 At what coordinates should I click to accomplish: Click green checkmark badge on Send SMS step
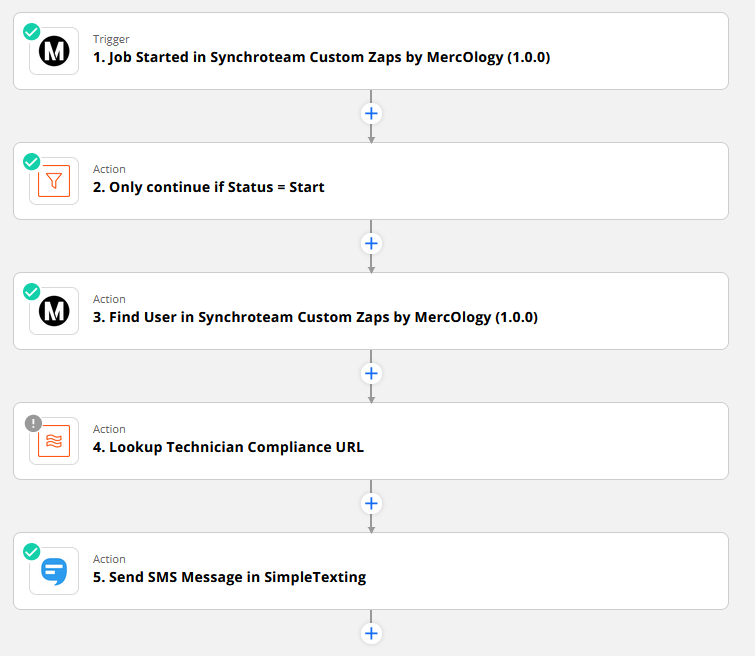click(32, 552)
